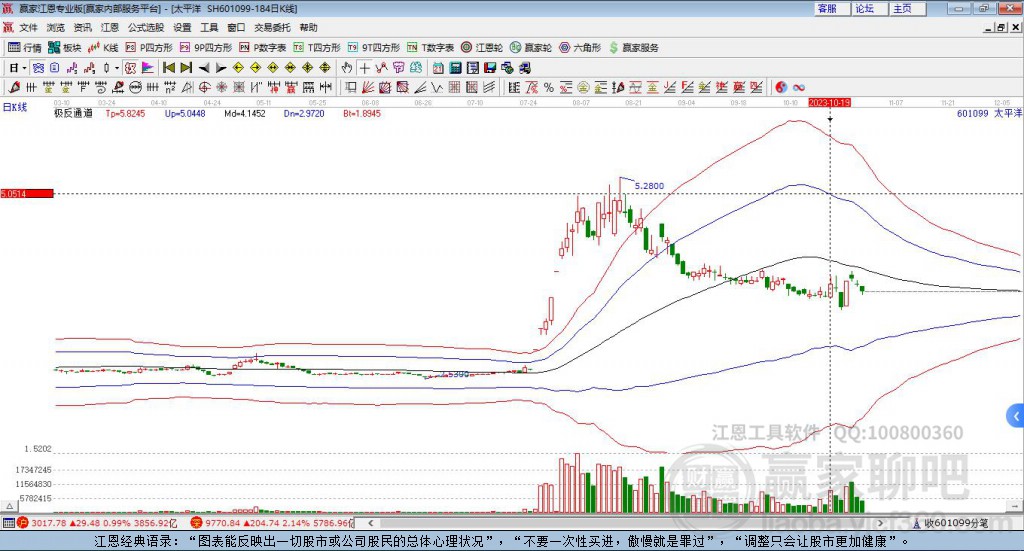Screen dimensions: 1024x551
Task: Open the 交易委托 menu
Action: tap(272, 27)
